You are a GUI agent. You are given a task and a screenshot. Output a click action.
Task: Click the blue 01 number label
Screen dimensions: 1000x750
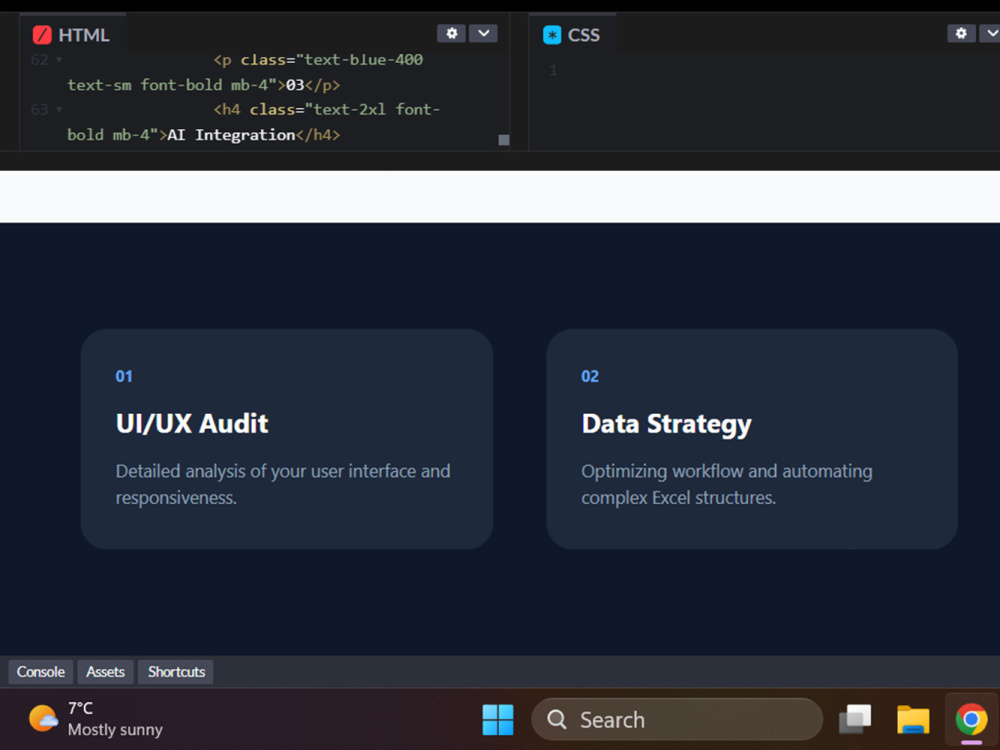click(x=124, y=376)
